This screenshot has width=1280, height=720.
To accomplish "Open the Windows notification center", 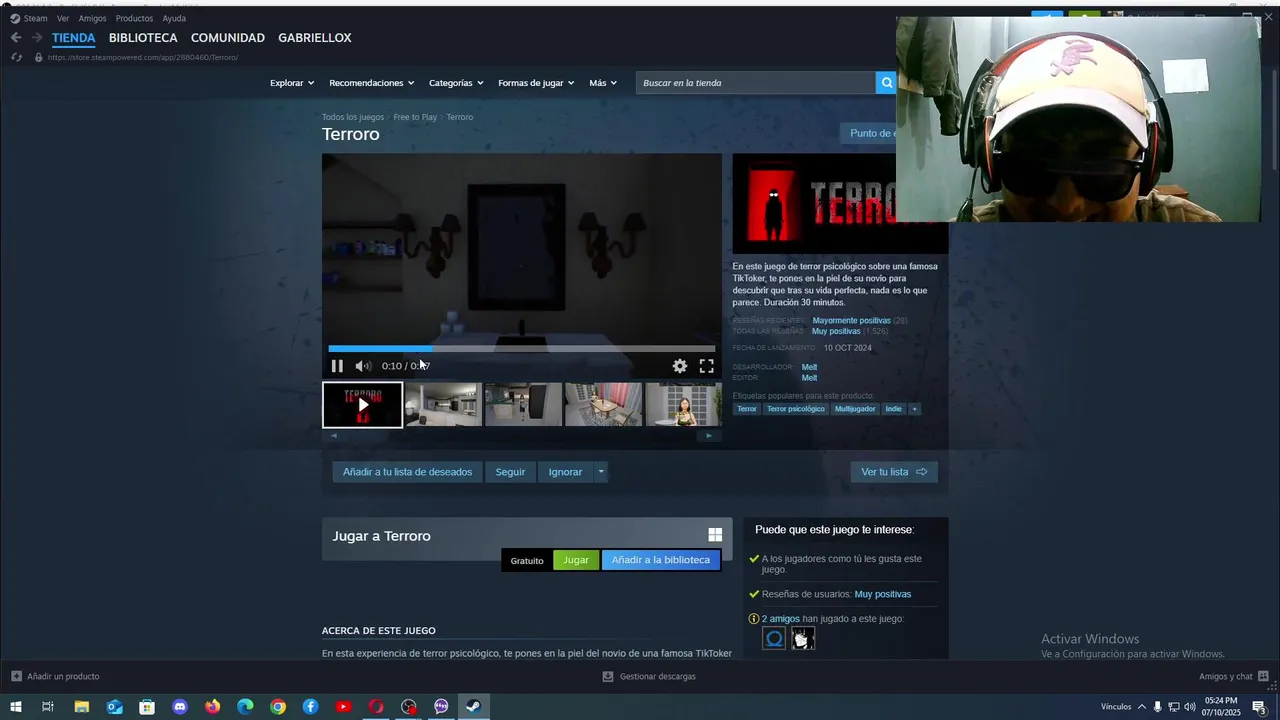I will [1260, 707].
